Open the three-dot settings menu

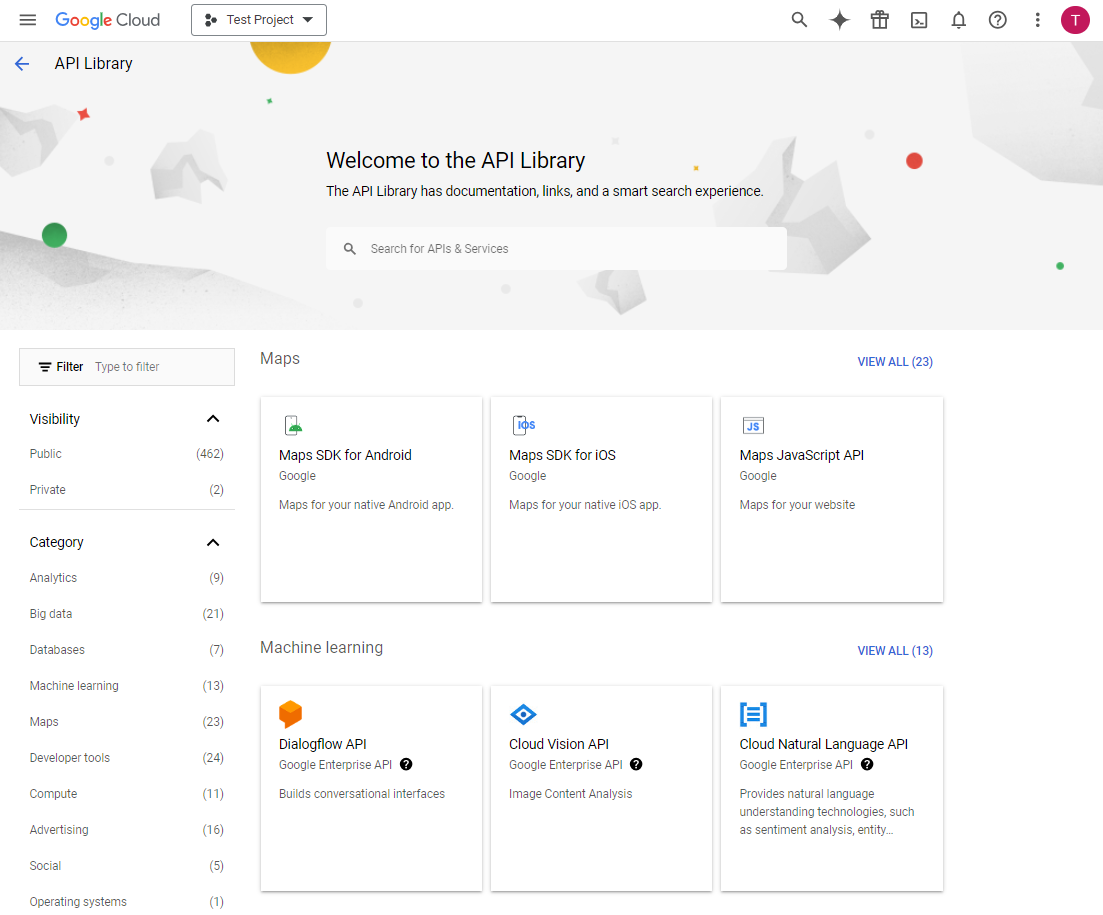(x=1037, y=20)
